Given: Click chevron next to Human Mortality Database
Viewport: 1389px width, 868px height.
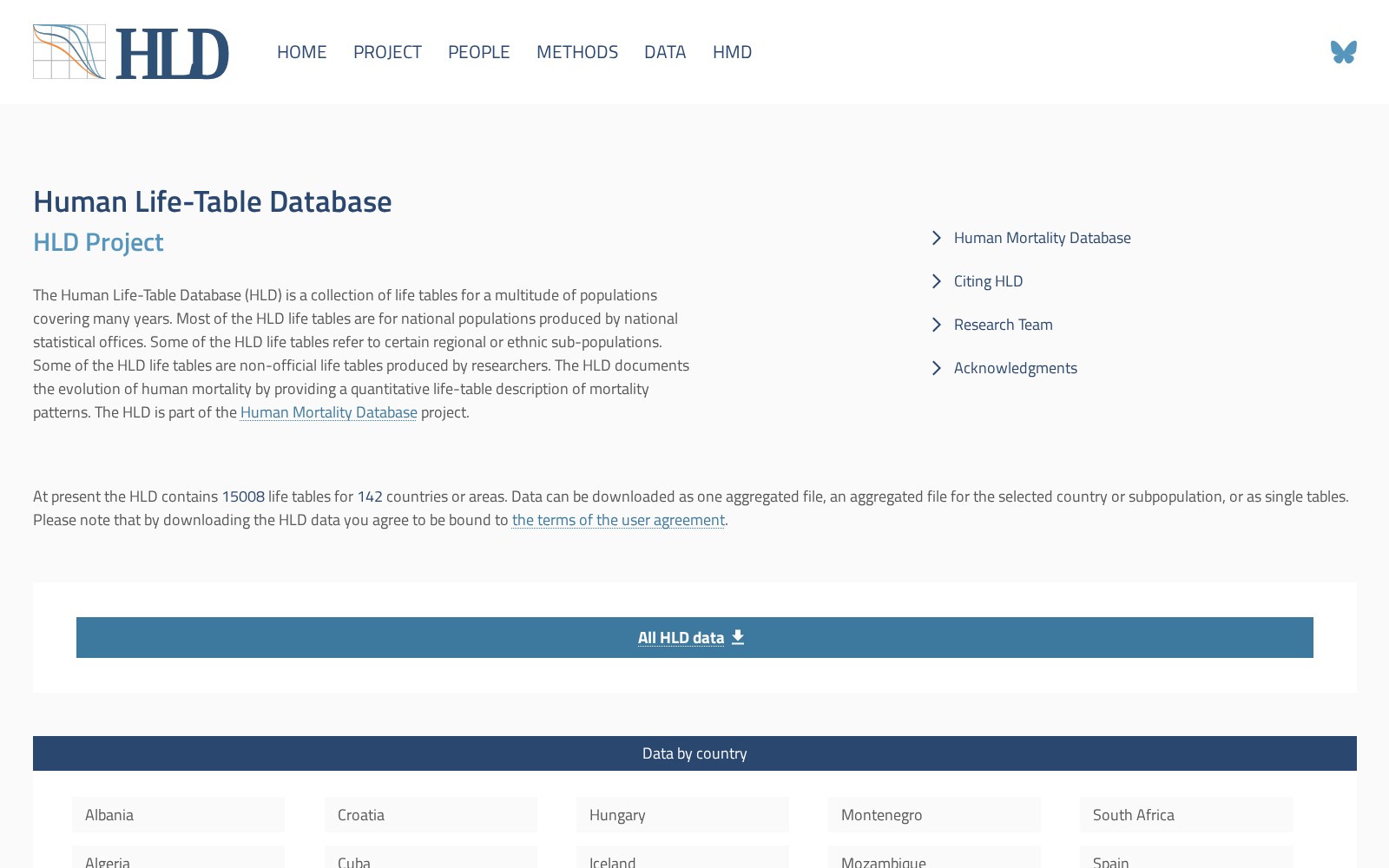Looking at the screenshot, I should [937, 238].
